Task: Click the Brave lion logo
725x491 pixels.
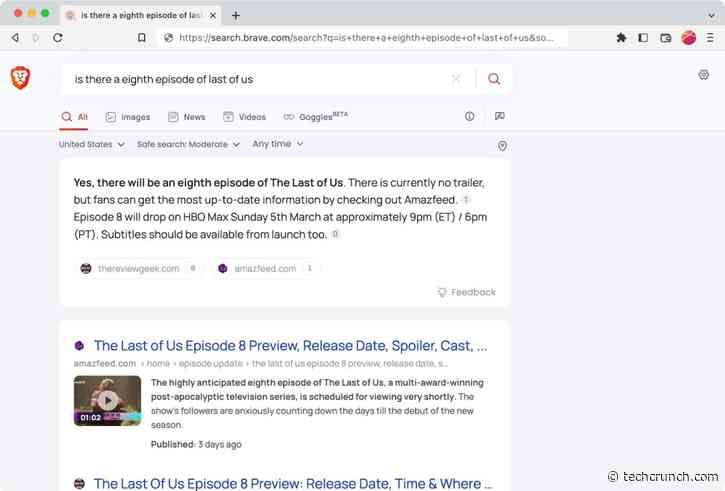Action: point(20,78)
